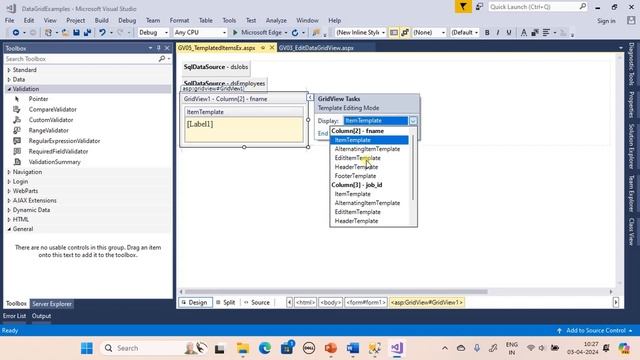640x360 pixels.
Task: Toggle Italic formatting
Action: click(498, 32)
